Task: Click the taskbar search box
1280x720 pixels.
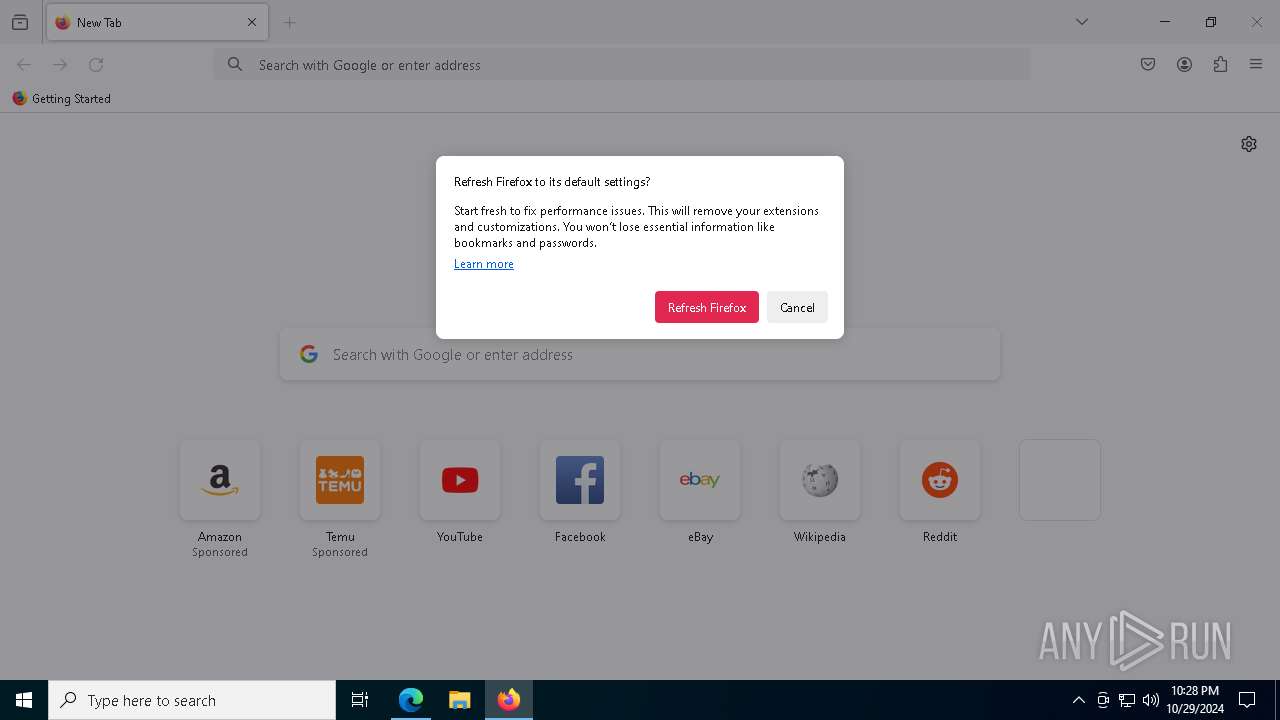Action: [192, 700]
